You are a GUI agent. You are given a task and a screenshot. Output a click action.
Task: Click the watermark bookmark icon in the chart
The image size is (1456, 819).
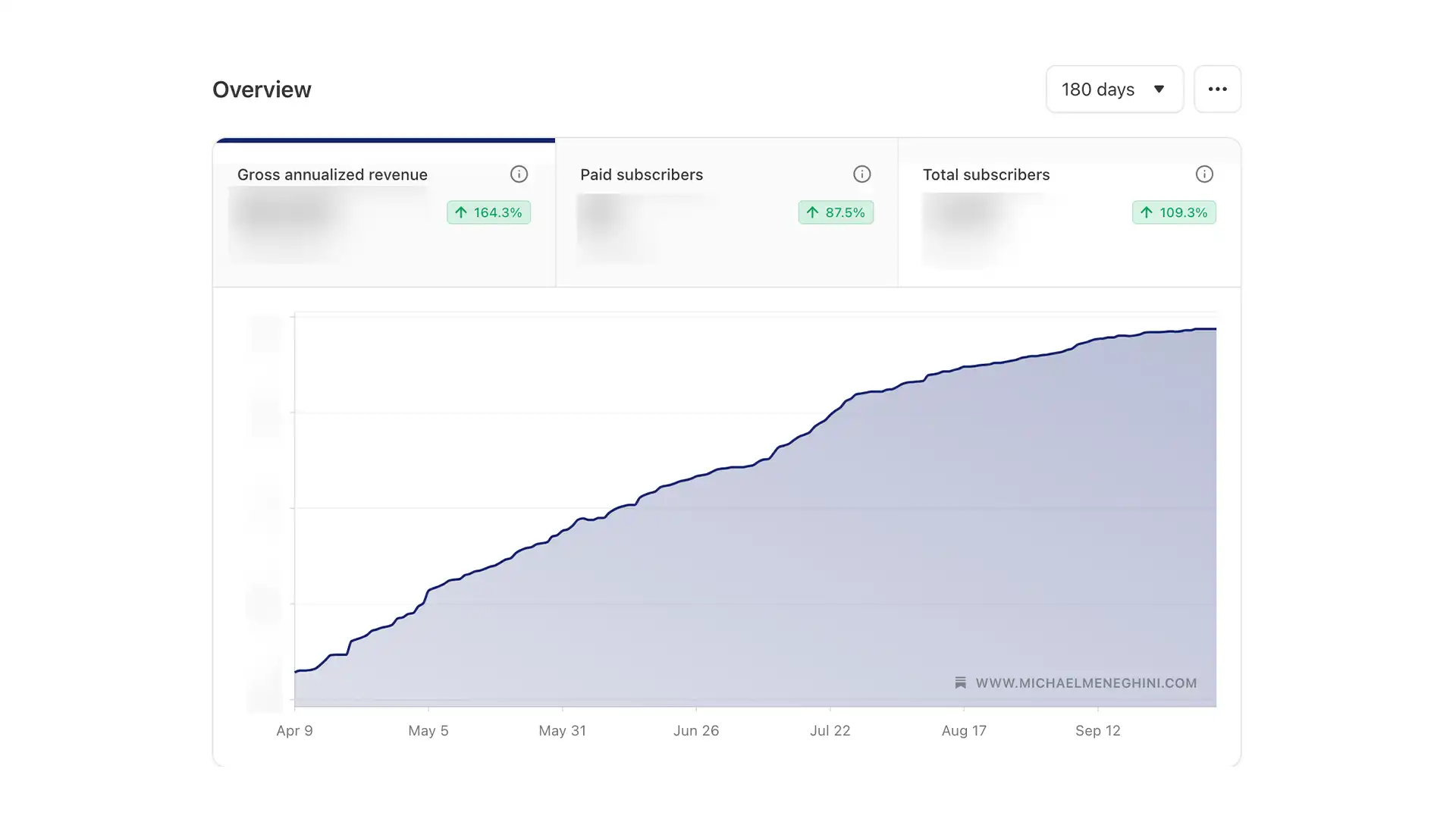[x=960, y=682]
